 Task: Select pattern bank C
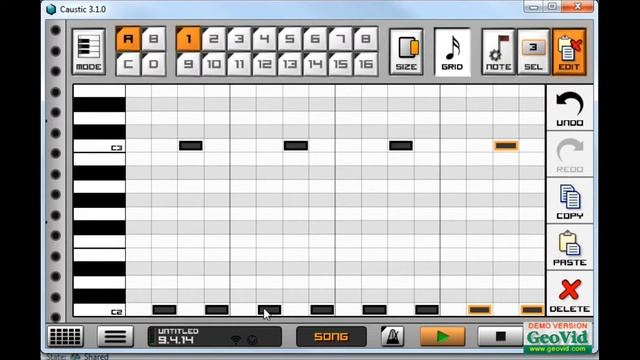128,64
